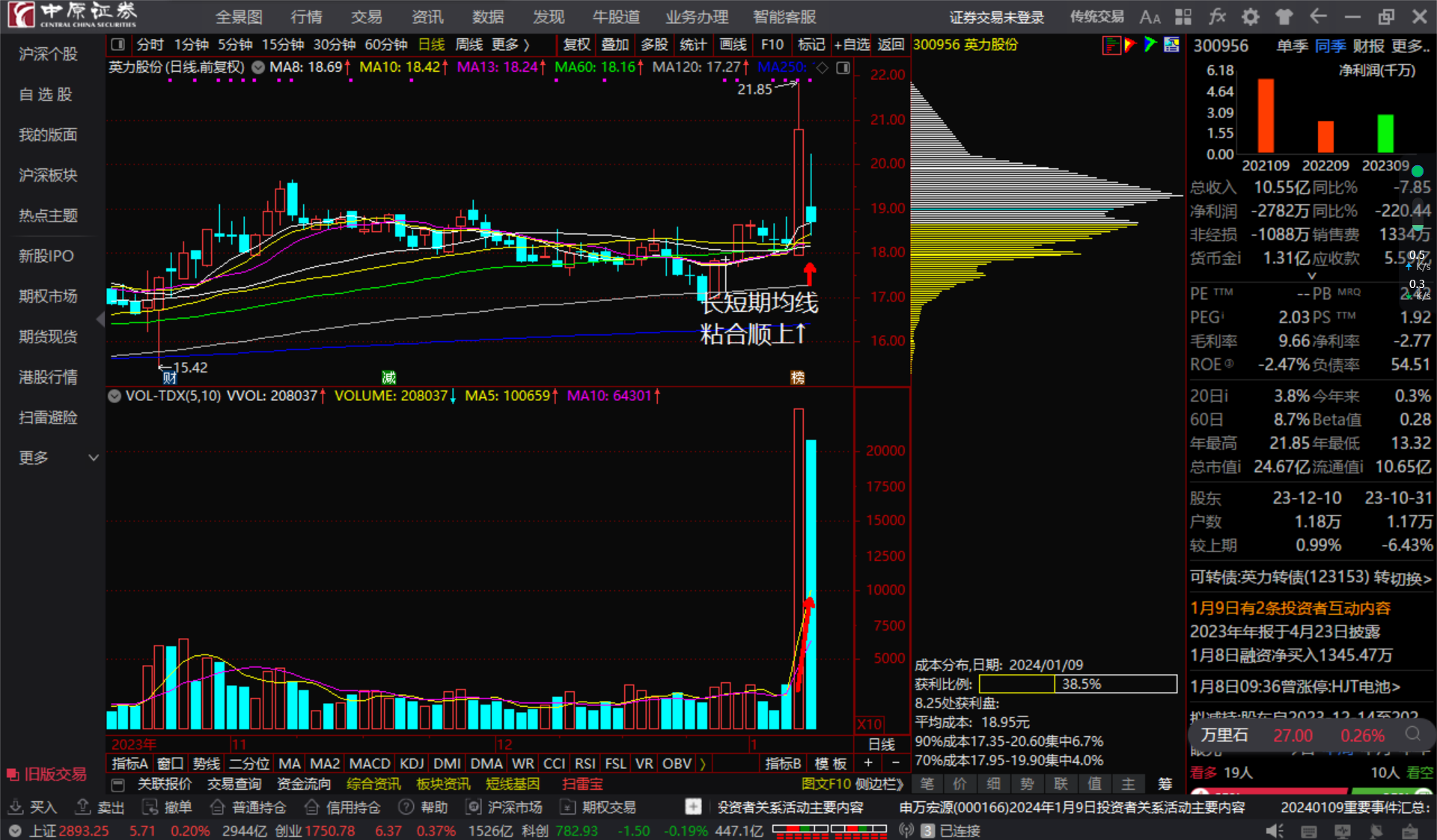
Task: Select the 筹 chip distribution tab
Action: (x=1165, y=784)
